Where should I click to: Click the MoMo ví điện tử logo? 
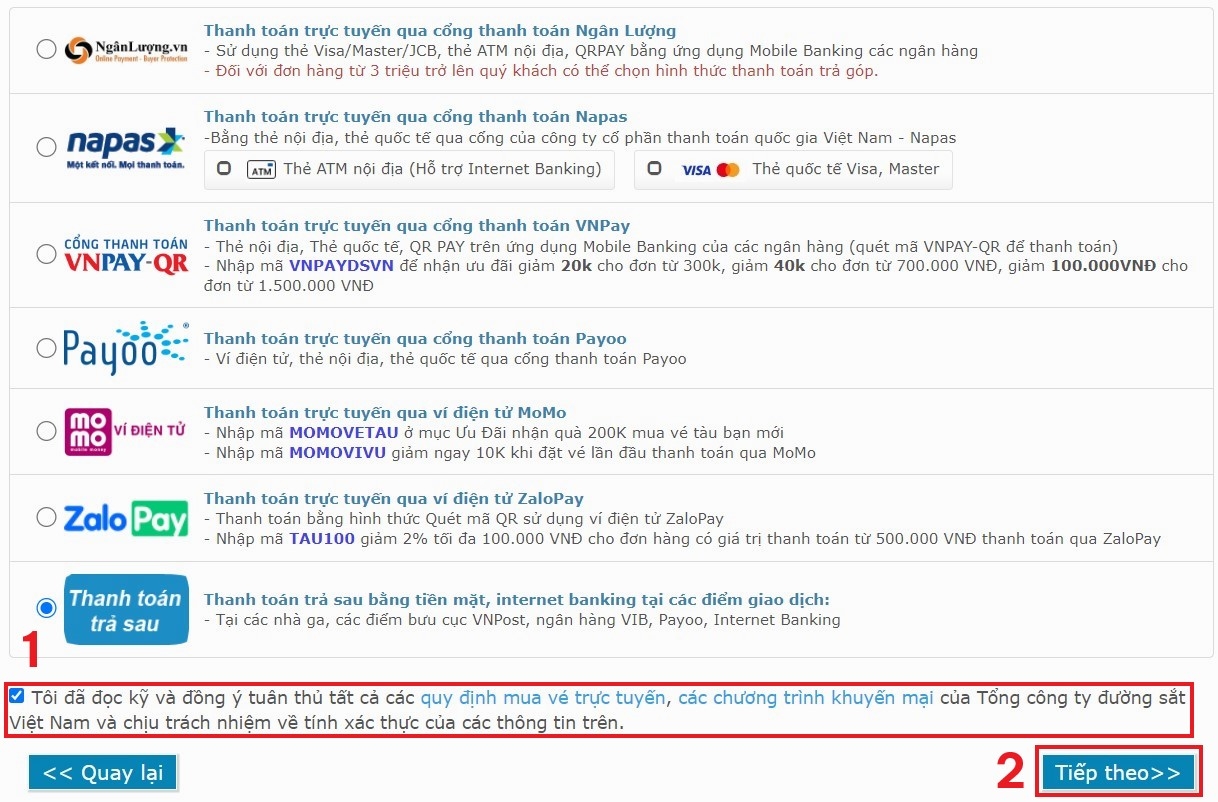click(126, 432)
